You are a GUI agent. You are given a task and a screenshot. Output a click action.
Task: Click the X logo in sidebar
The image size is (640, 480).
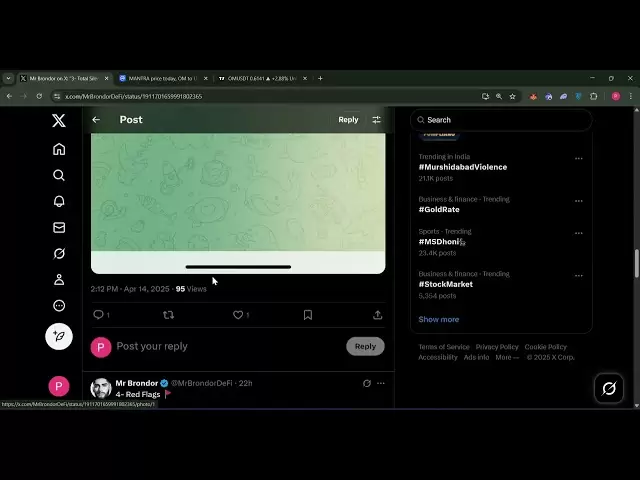(x=59, y=120)
